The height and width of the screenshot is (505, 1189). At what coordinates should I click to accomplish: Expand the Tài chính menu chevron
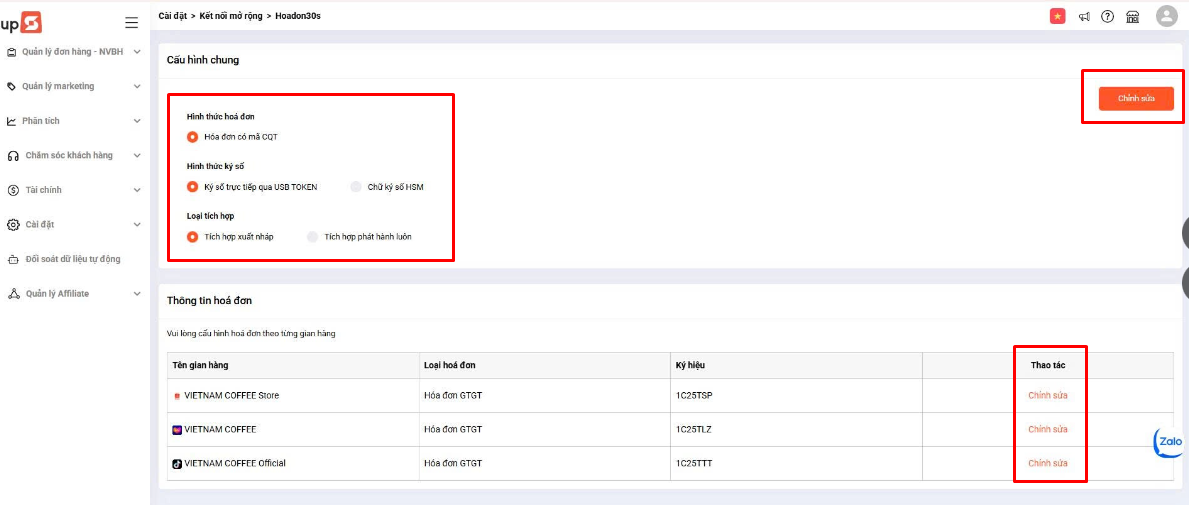pyautogui.click(x=137, y=190)
